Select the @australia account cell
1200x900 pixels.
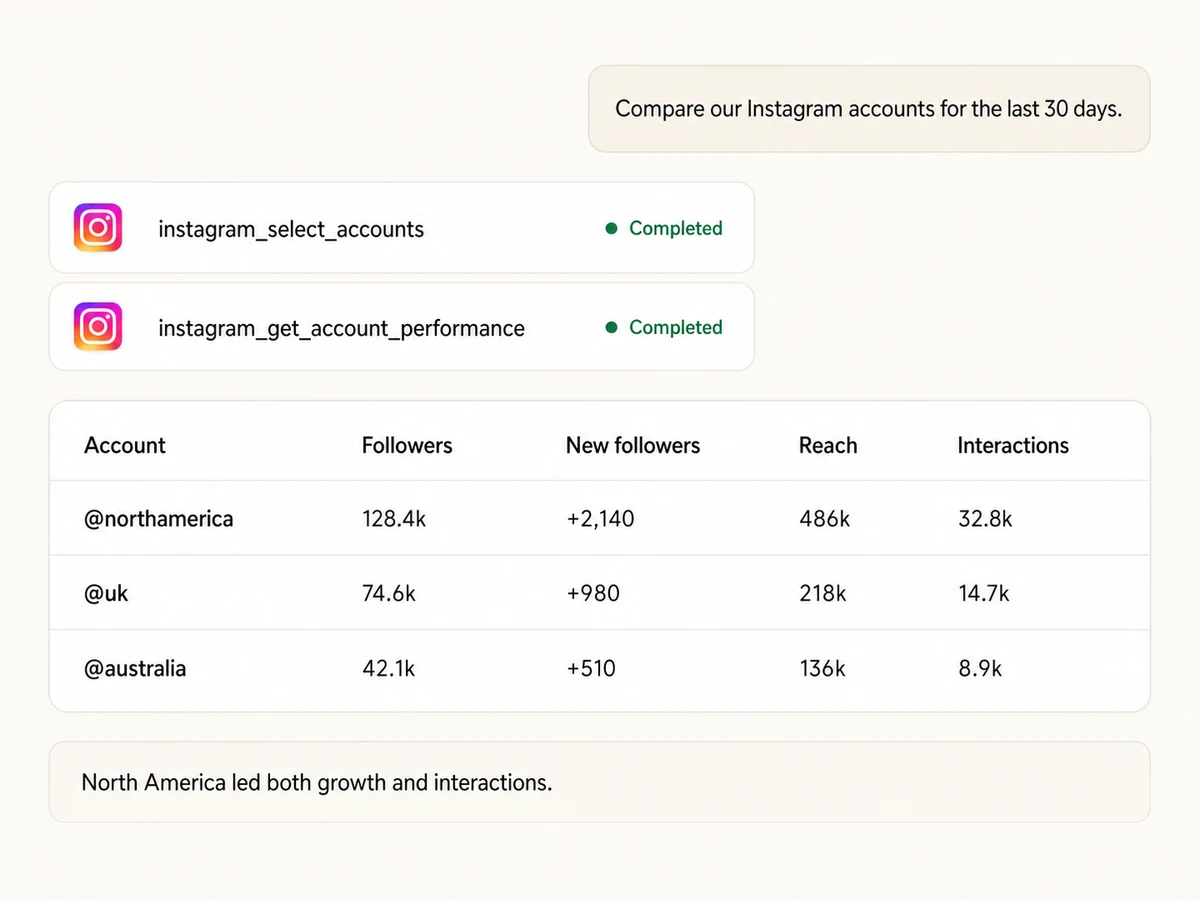tap(135, 668)
